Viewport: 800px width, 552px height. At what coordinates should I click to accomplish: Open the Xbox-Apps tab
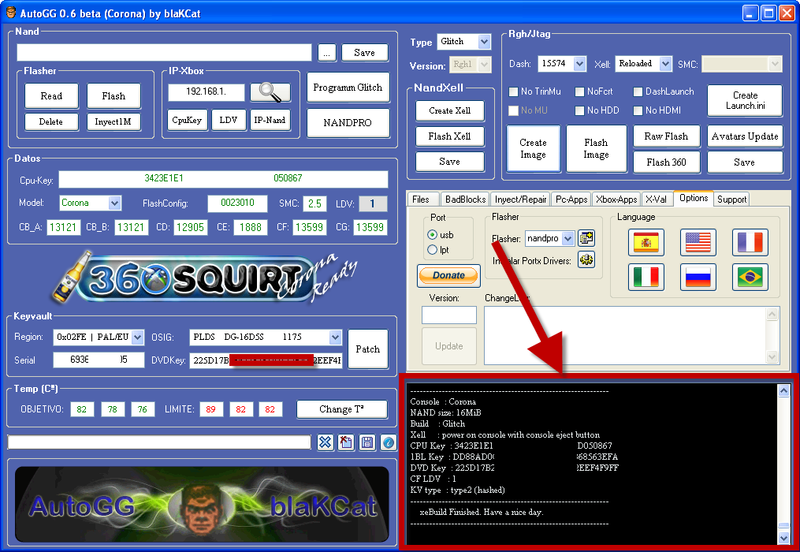(x=616, y=199)
